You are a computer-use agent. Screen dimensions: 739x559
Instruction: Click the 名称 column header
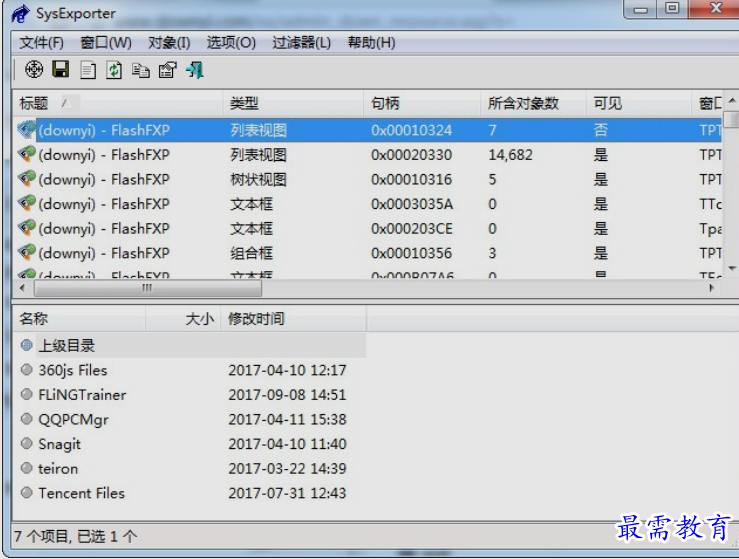79,319
